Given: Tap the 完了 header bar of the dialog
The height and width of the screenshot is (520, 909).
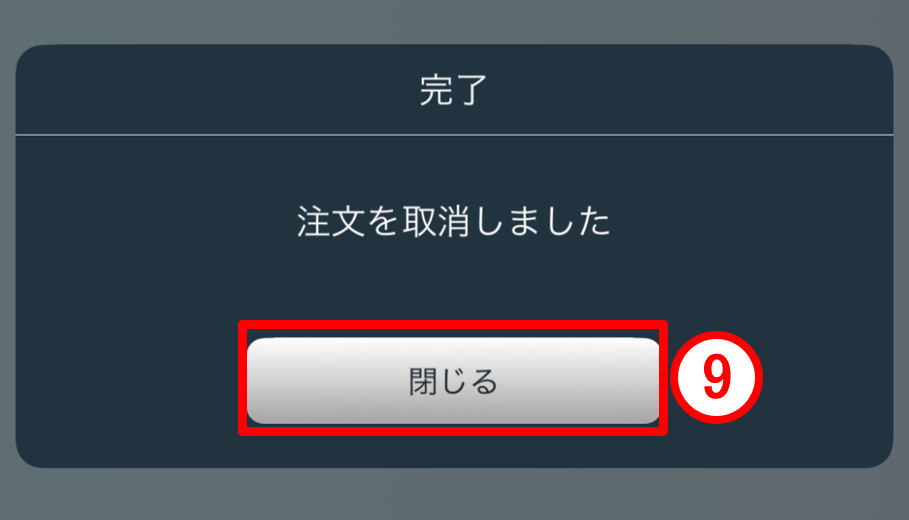Looking at the screenshot, I should click(454, 89).
